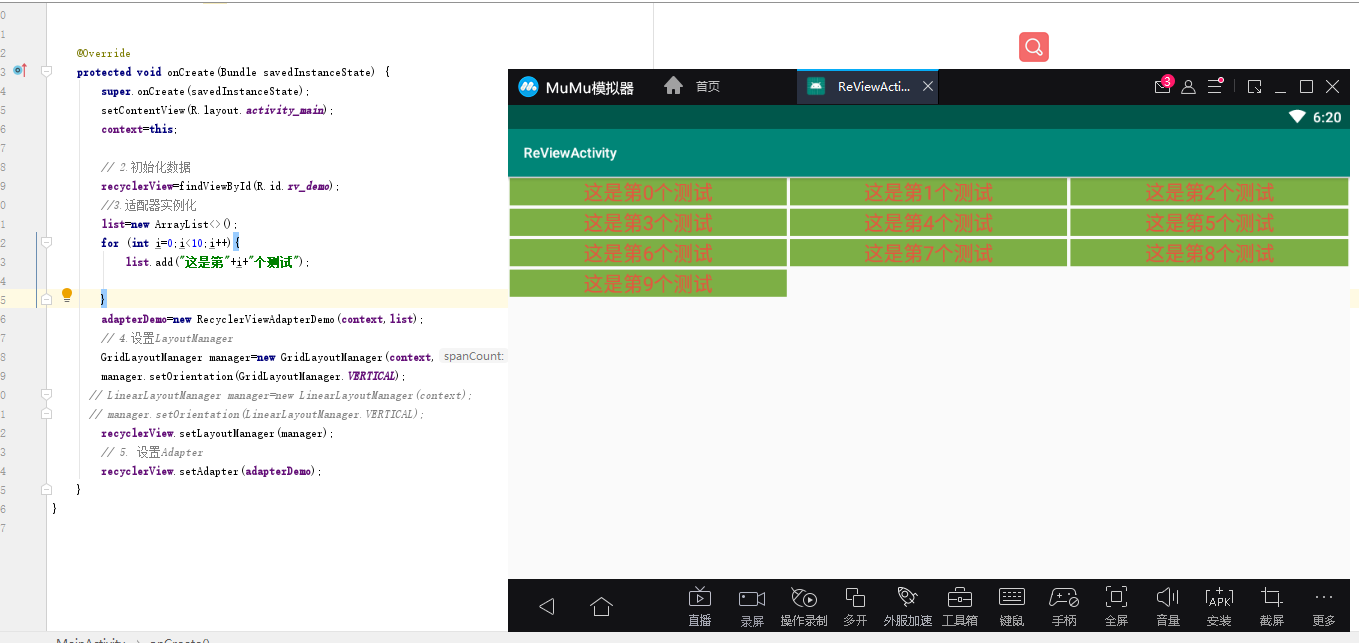Tap grid item 这是第9个测试
Viewport: 1359px width, 643px height.
click(648, 284)
